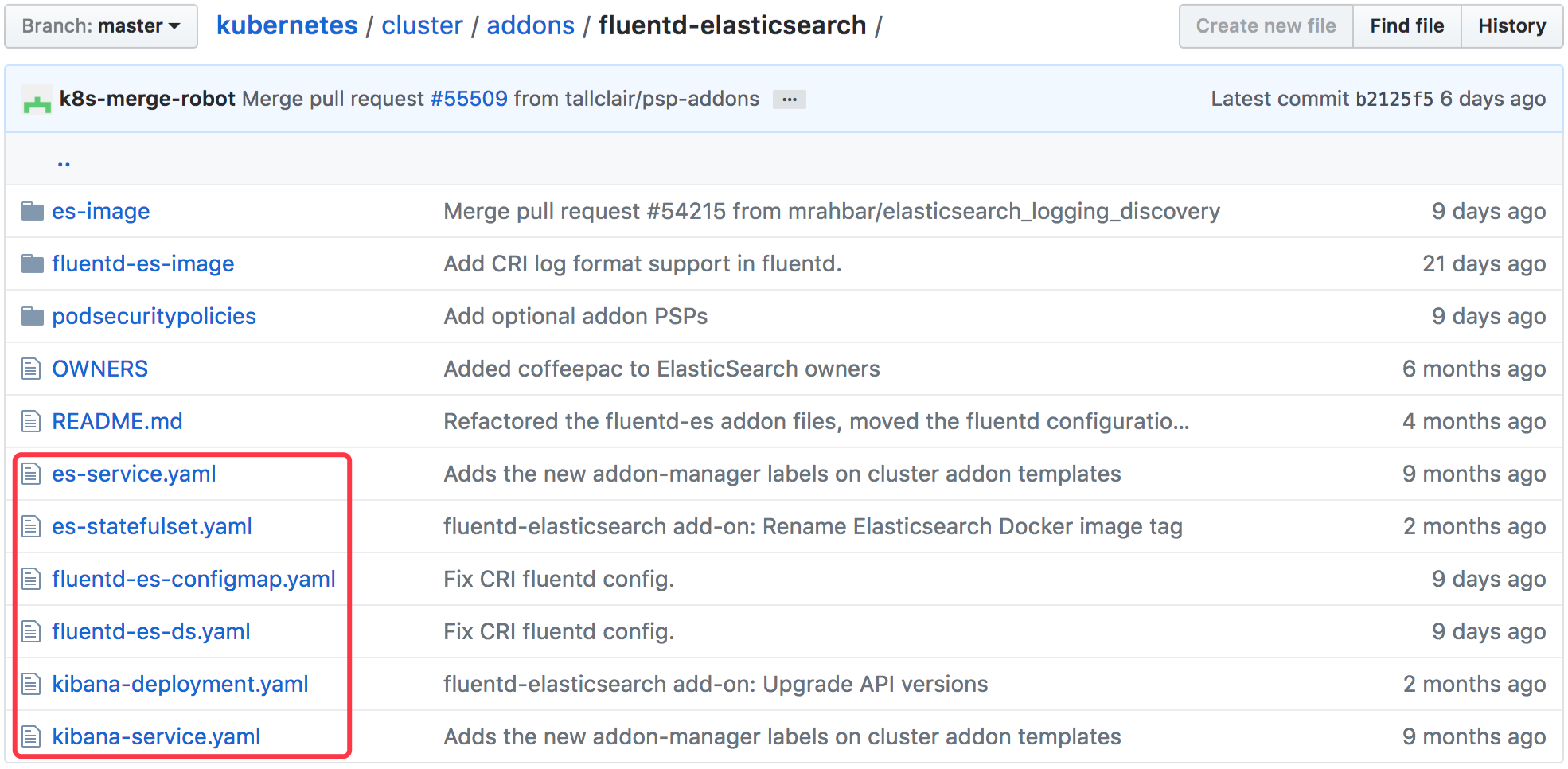Open the es-statefulset.yaml file
The width and height of the screenshot is (1568, 769).
tap(152, 526)
